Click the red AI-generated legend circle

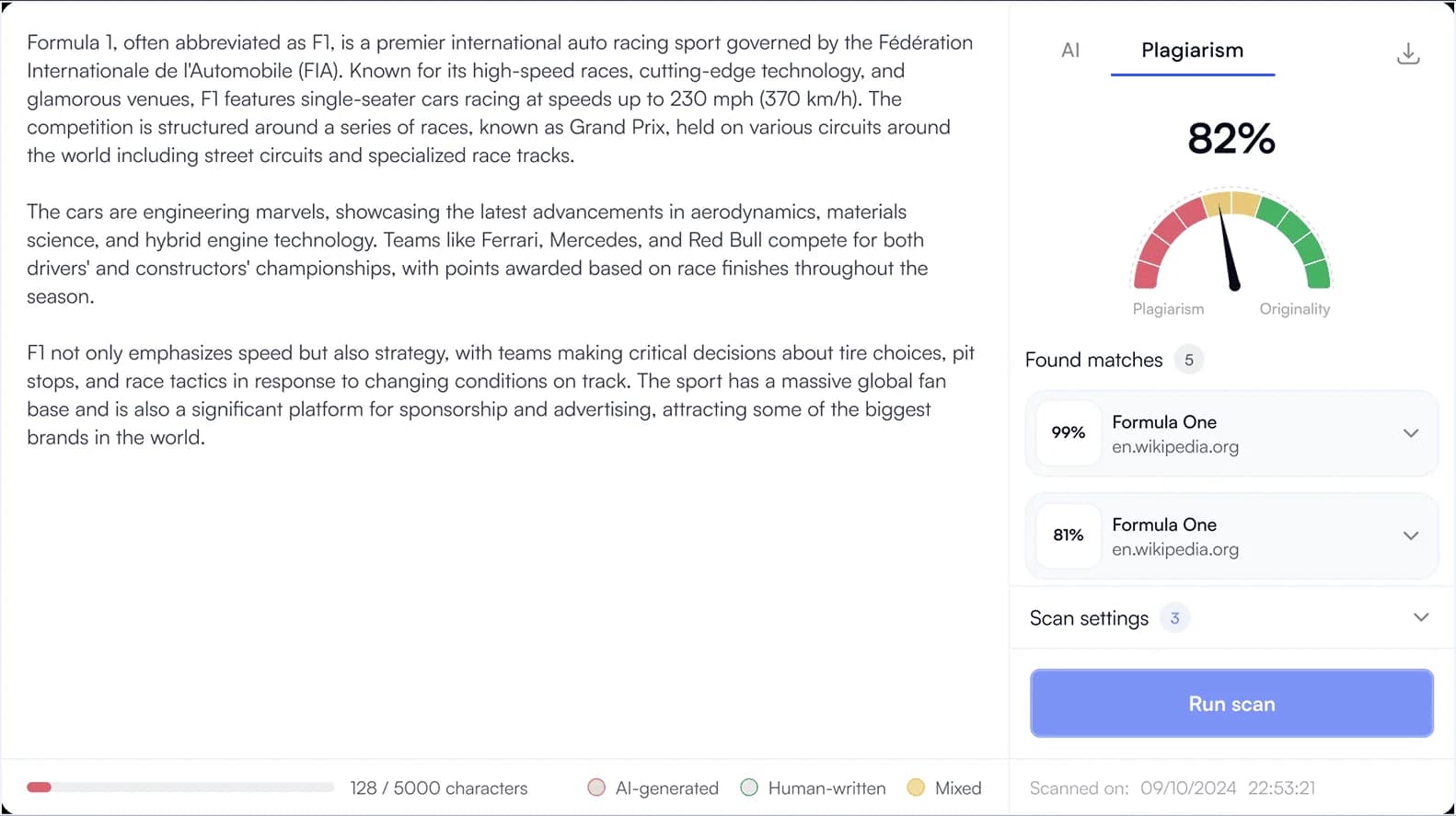click(596, 787)
